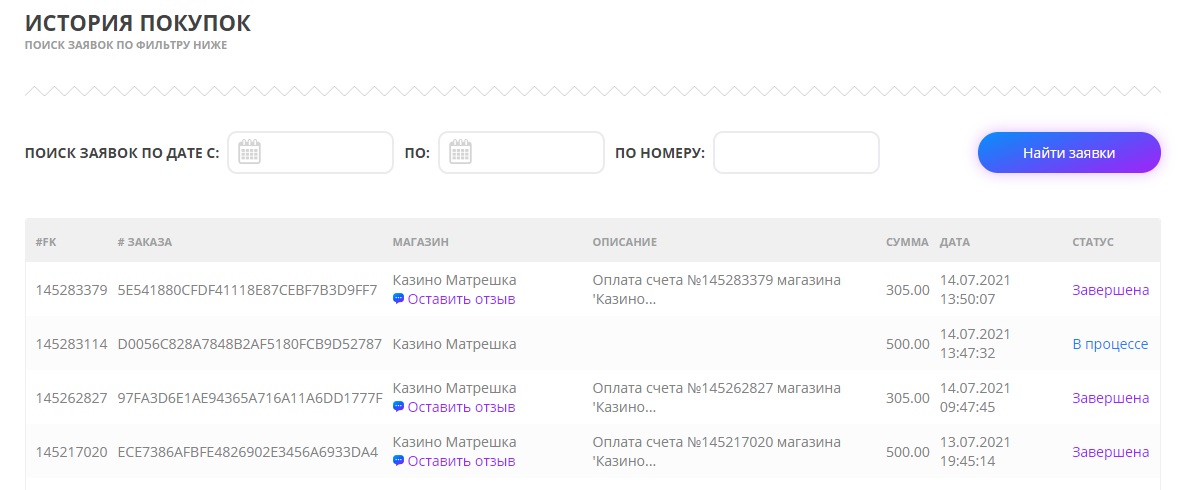Click the 'В процессе' status of order 145283114
The width and height of the screenshot is (1179, 490).
(x=1110, y=344)
